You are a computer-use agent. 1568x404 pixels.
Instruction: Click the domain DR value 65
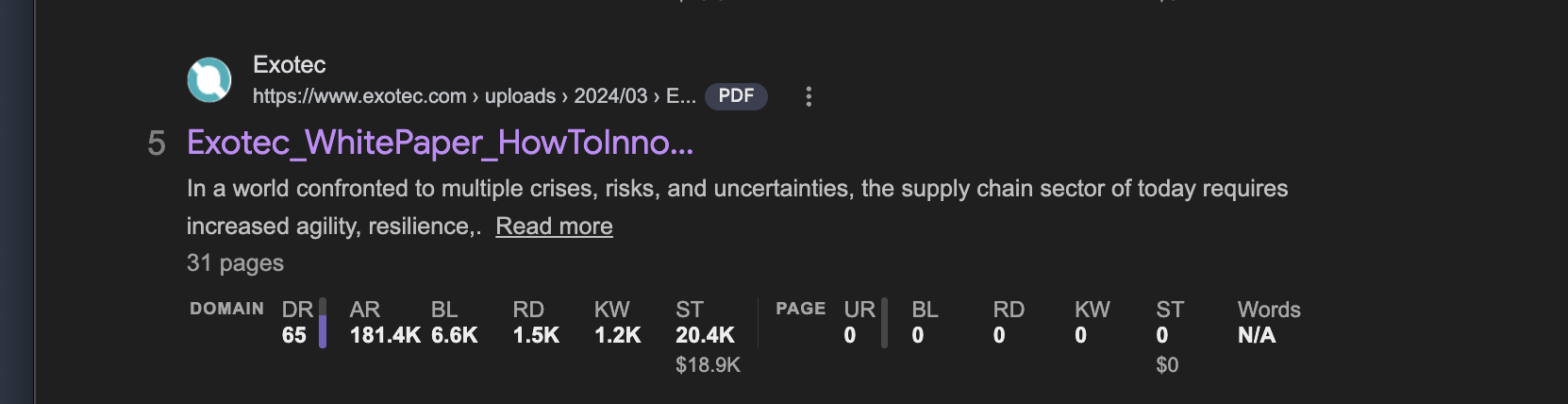(x=294, y=335)
